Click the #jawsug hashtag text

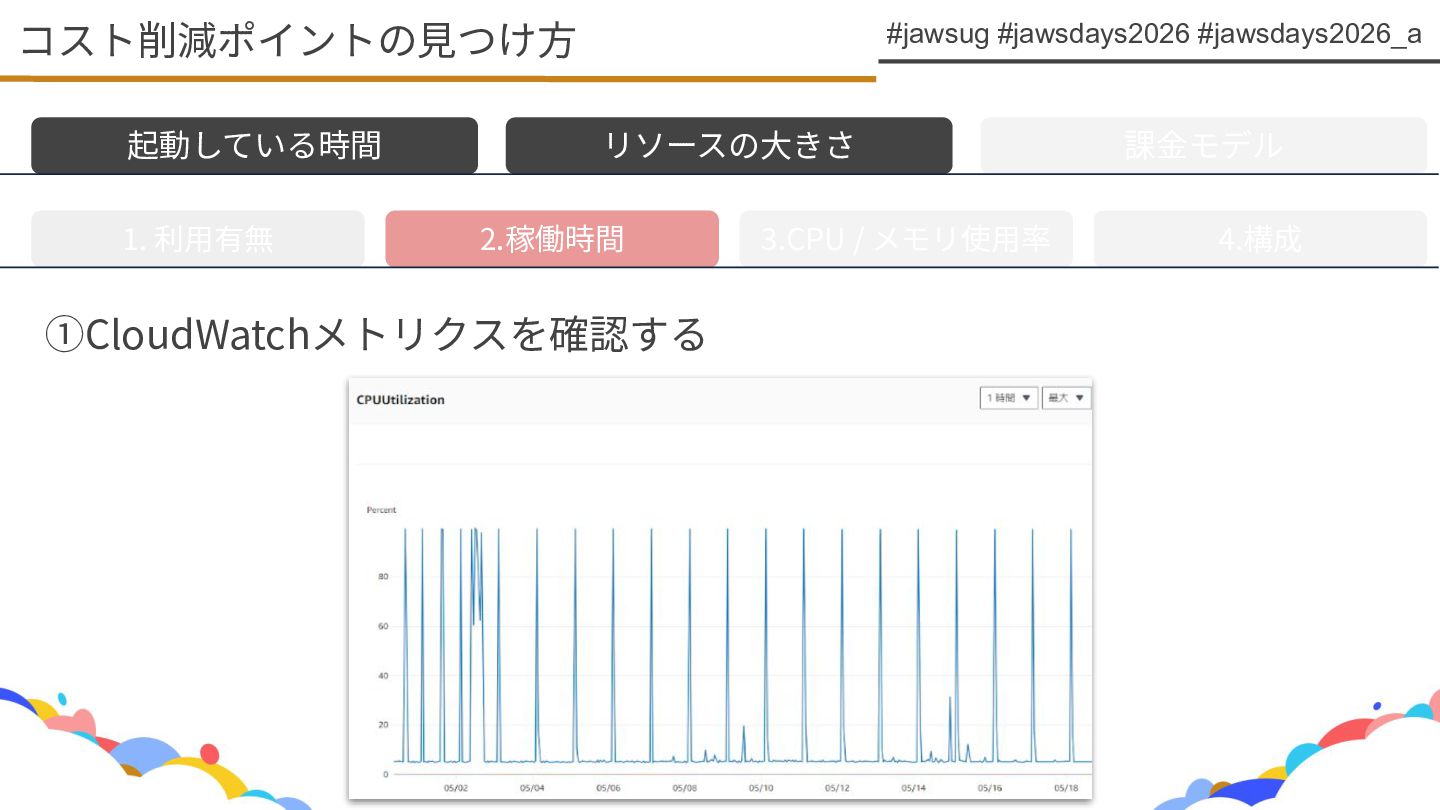(938, 35)
